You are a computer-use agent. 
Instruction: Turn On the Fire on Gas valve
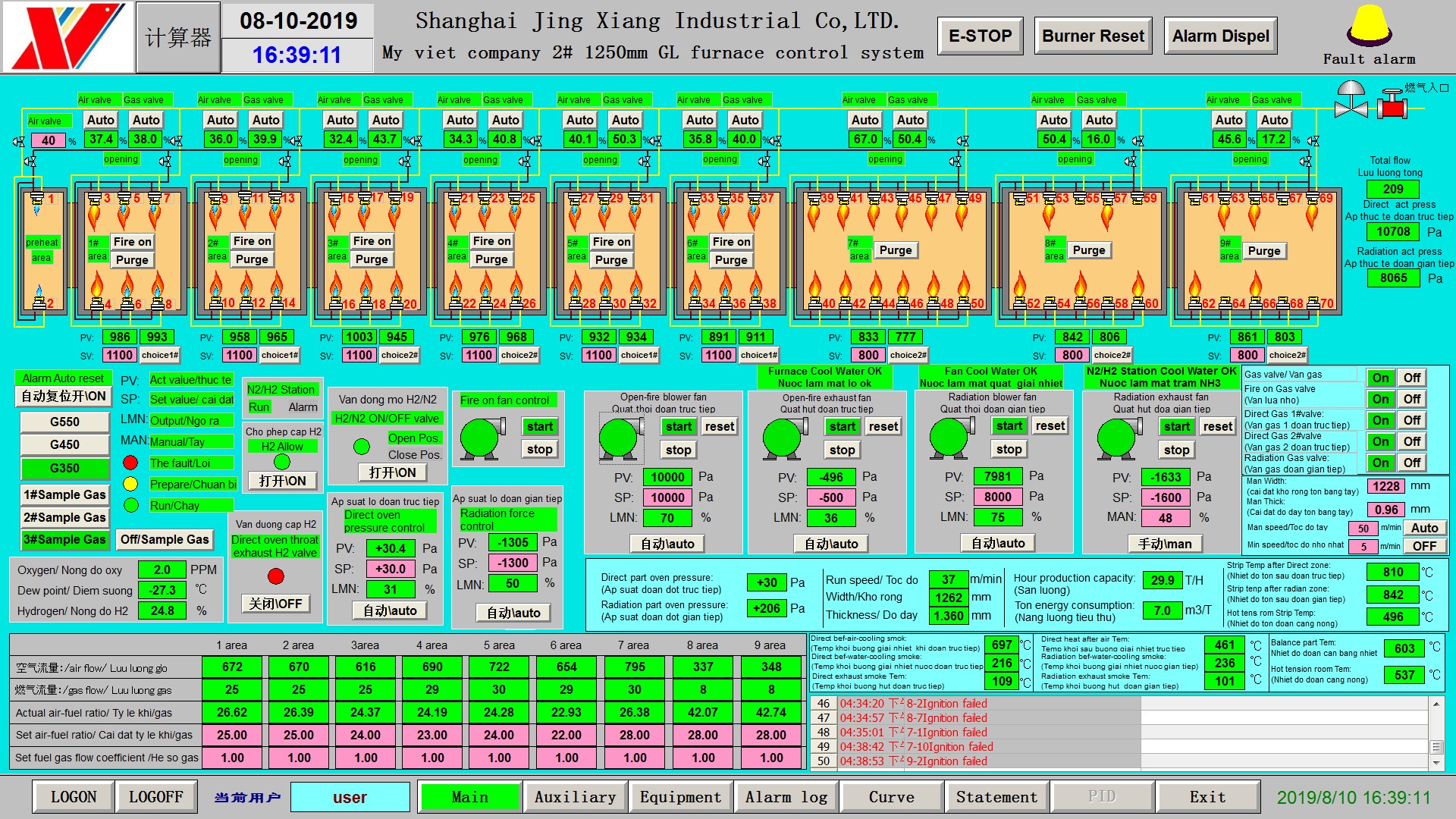[x=1380, y=399]
